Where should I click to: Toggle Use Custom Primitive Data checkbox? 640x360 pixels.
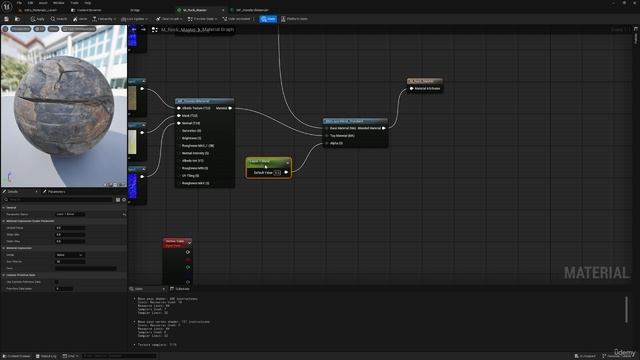tap(57, 282)
